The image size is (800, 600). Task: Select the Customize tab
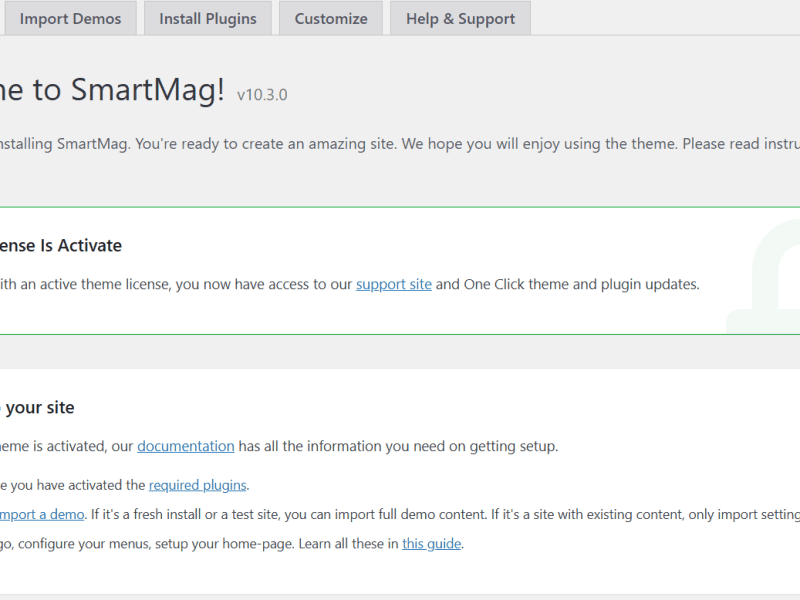click(331, 18)
